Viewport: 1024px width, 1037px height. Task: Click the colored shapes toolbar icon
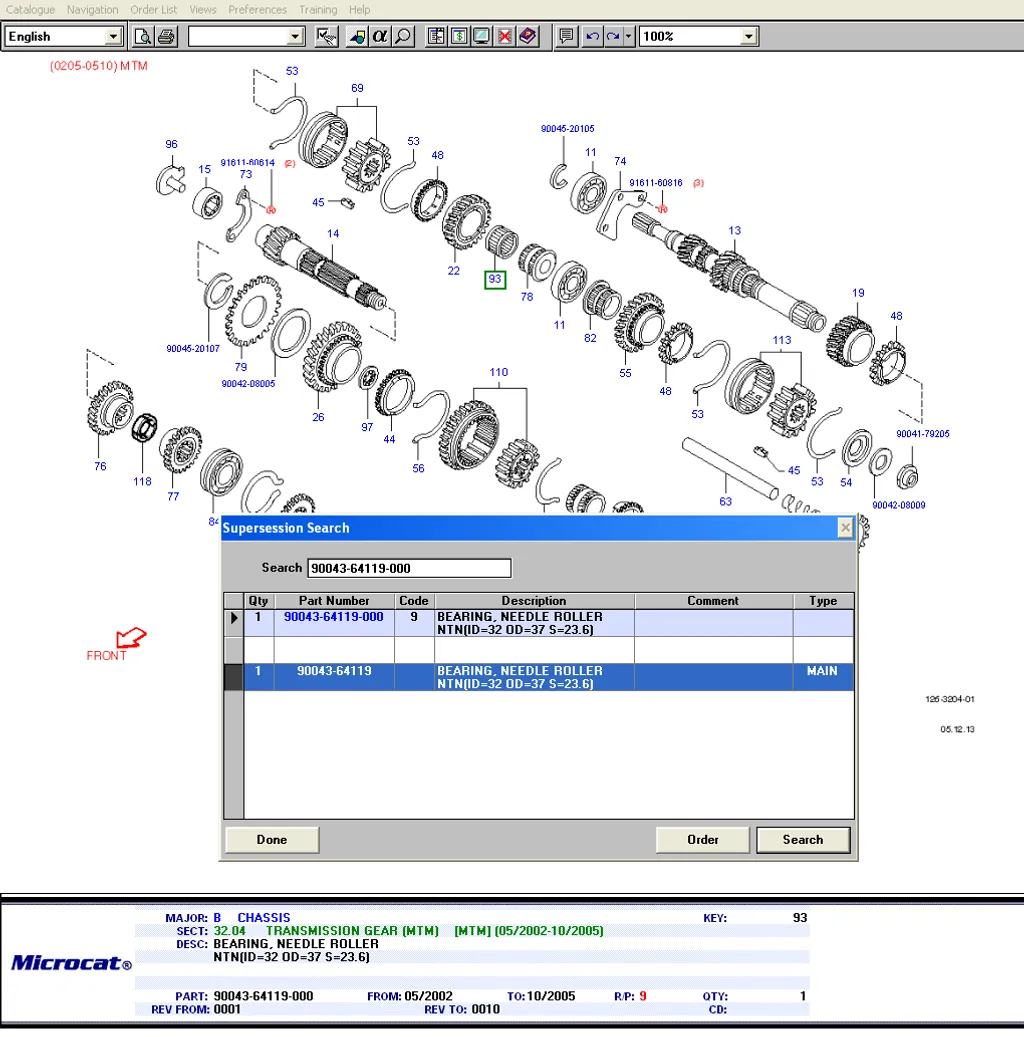pyautogui.click(x=357, y=36)
